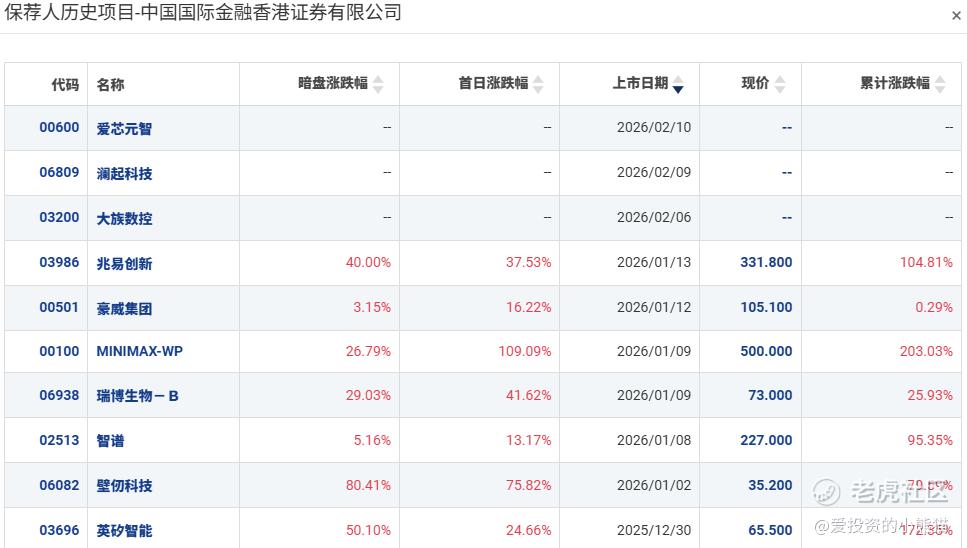Select 英矽智能 first-day gain 24.66%
The height and width of the screenshot is (548, 967).
coord(529,531)
